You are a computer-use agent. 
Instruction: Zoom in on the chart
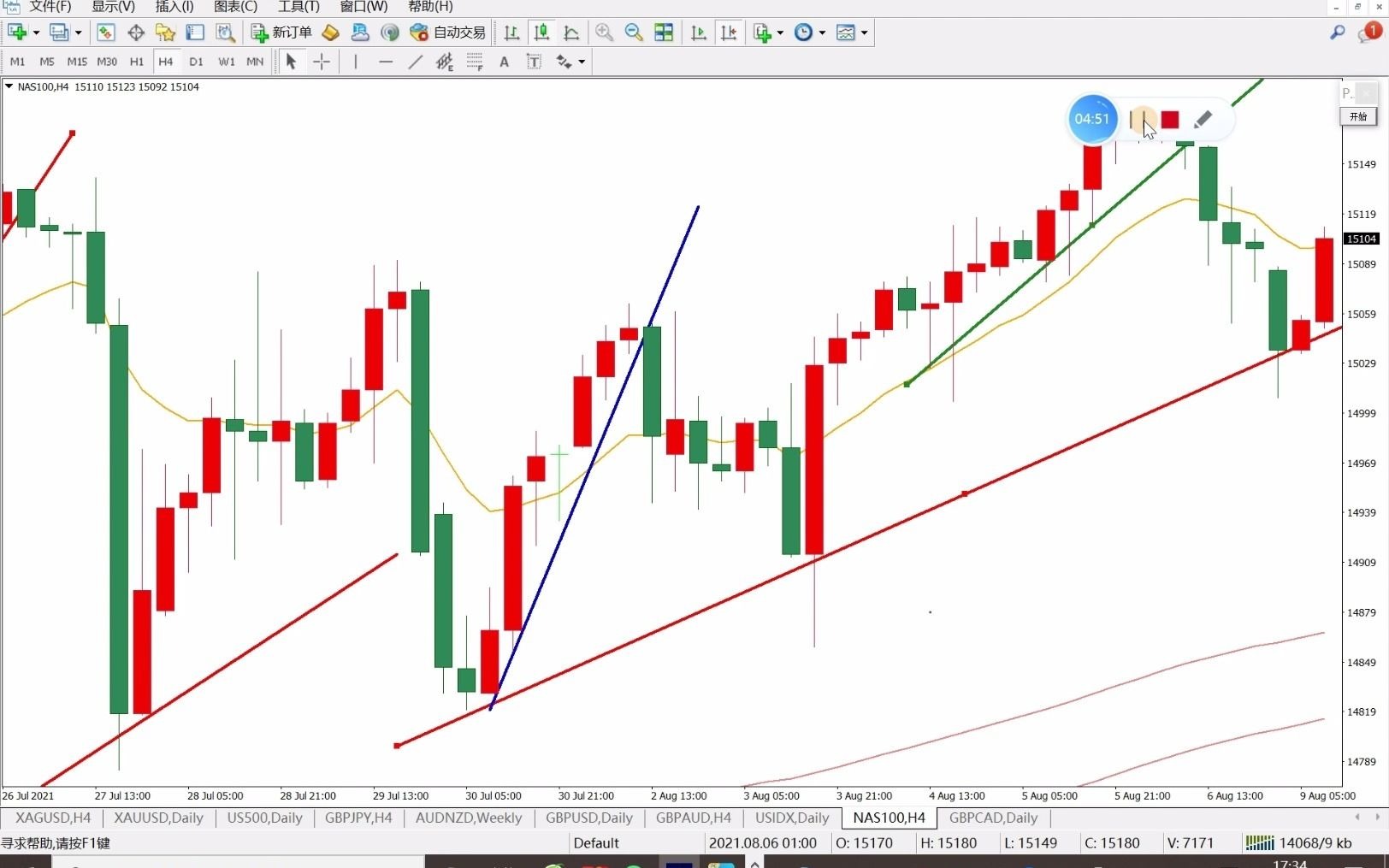[604, 32]
